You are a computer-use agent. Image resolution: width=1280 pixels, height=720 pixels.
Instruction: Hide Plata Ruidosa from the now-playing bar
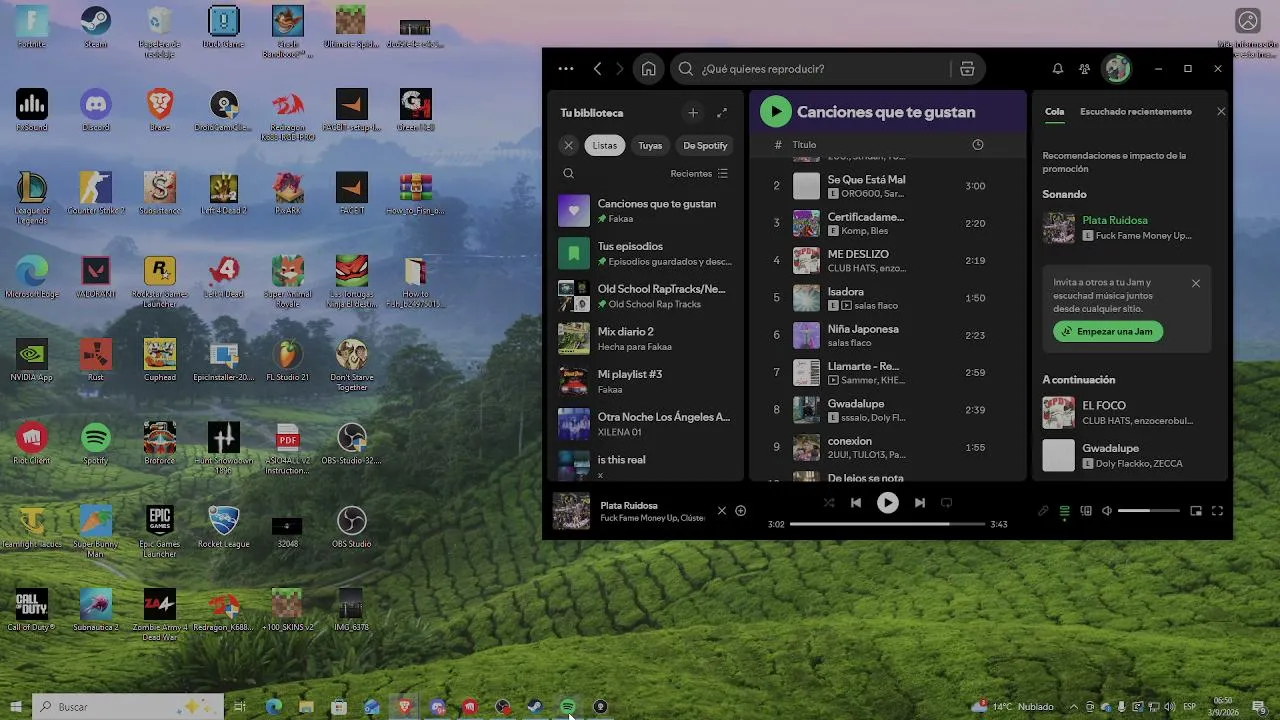pos(722,511)
